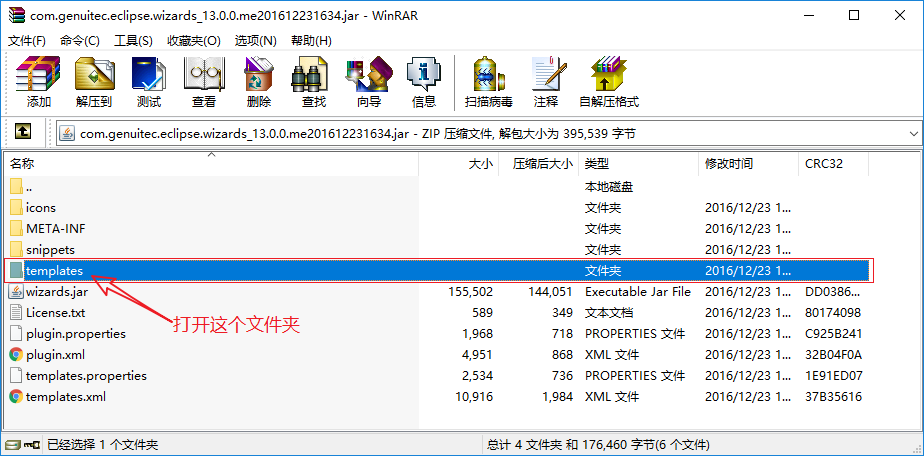The width and height of the screenshot is (924, 456).
Task: Click the META-INF folder icon
Action: [x=16, y=229]
